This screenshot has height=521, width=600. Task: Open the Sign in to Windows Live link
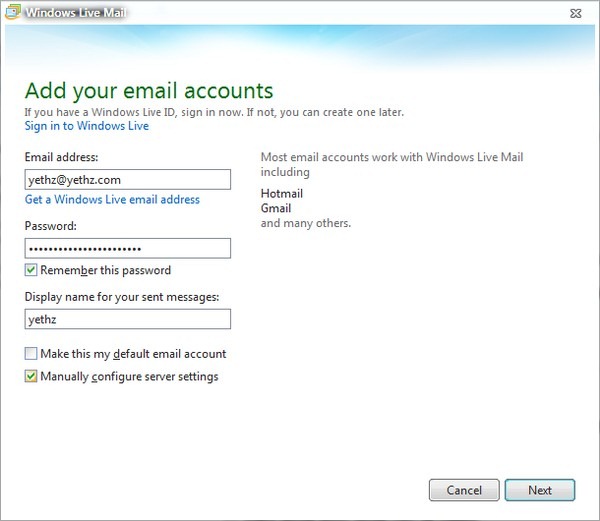click(x=86, y=127)
